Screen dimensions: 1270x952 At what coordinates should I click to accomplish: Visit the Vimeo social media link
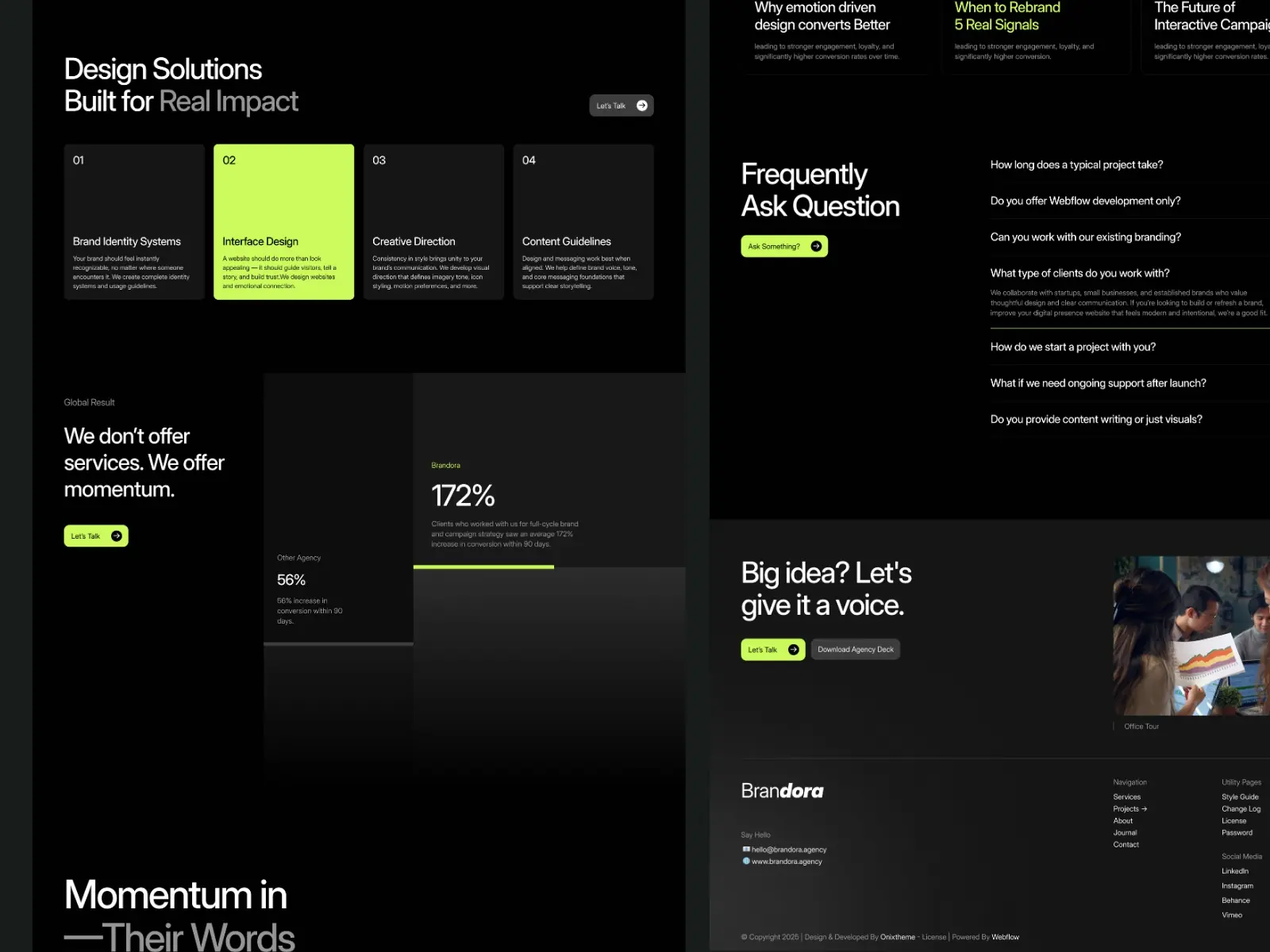1232,916
